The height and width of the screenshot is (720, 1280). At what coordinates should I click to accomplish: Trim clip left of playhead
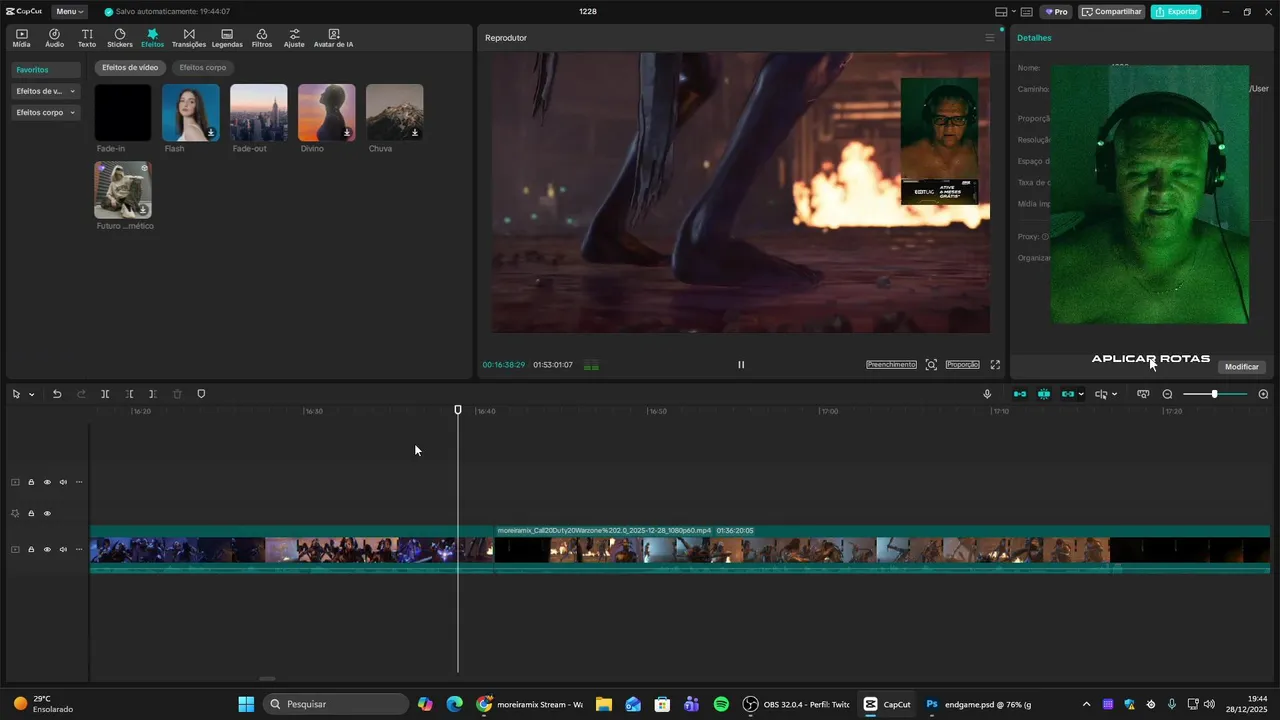pos(129,394)
